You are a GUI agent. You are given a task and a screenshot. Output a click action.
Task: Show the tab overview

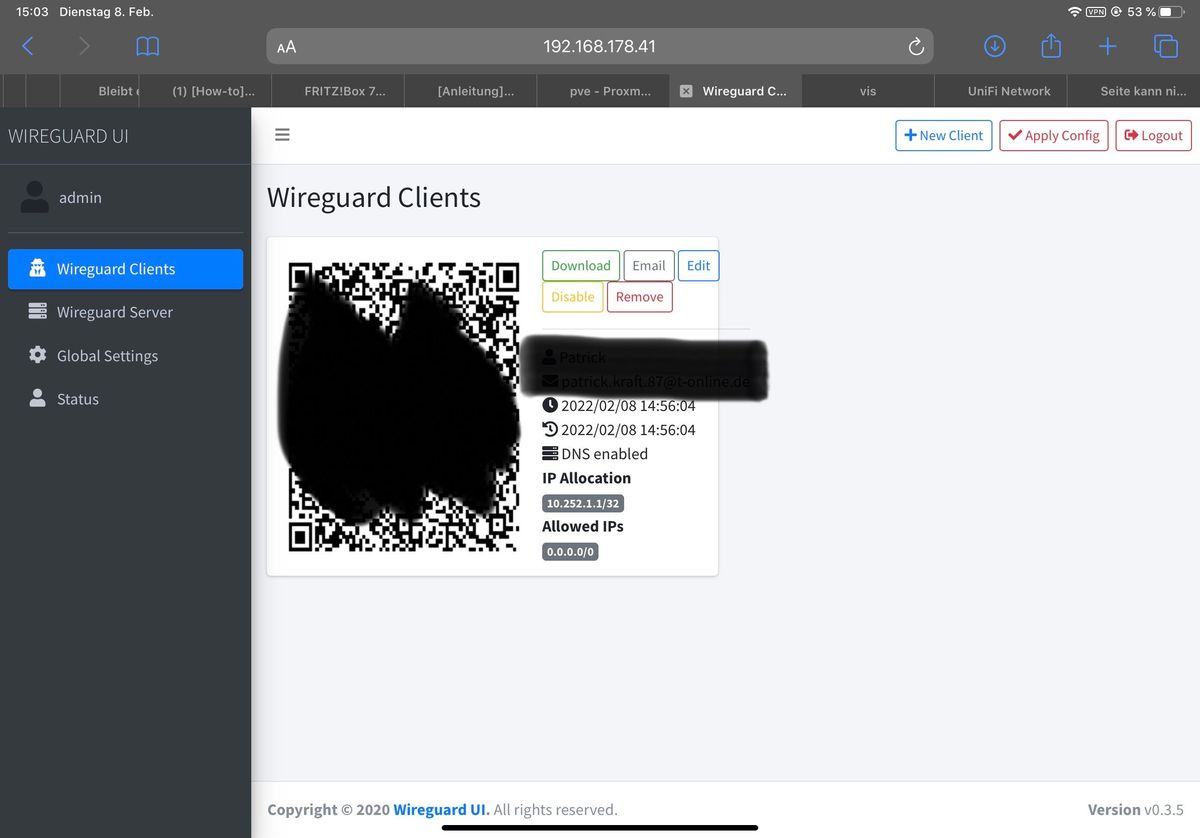(x=1166, y=46)
